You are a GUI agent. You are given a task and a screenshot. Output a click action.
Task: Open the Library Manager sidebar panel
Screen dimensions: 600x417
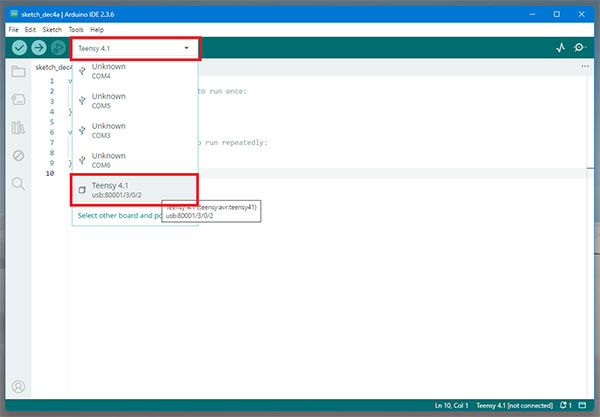coord(18,128)
